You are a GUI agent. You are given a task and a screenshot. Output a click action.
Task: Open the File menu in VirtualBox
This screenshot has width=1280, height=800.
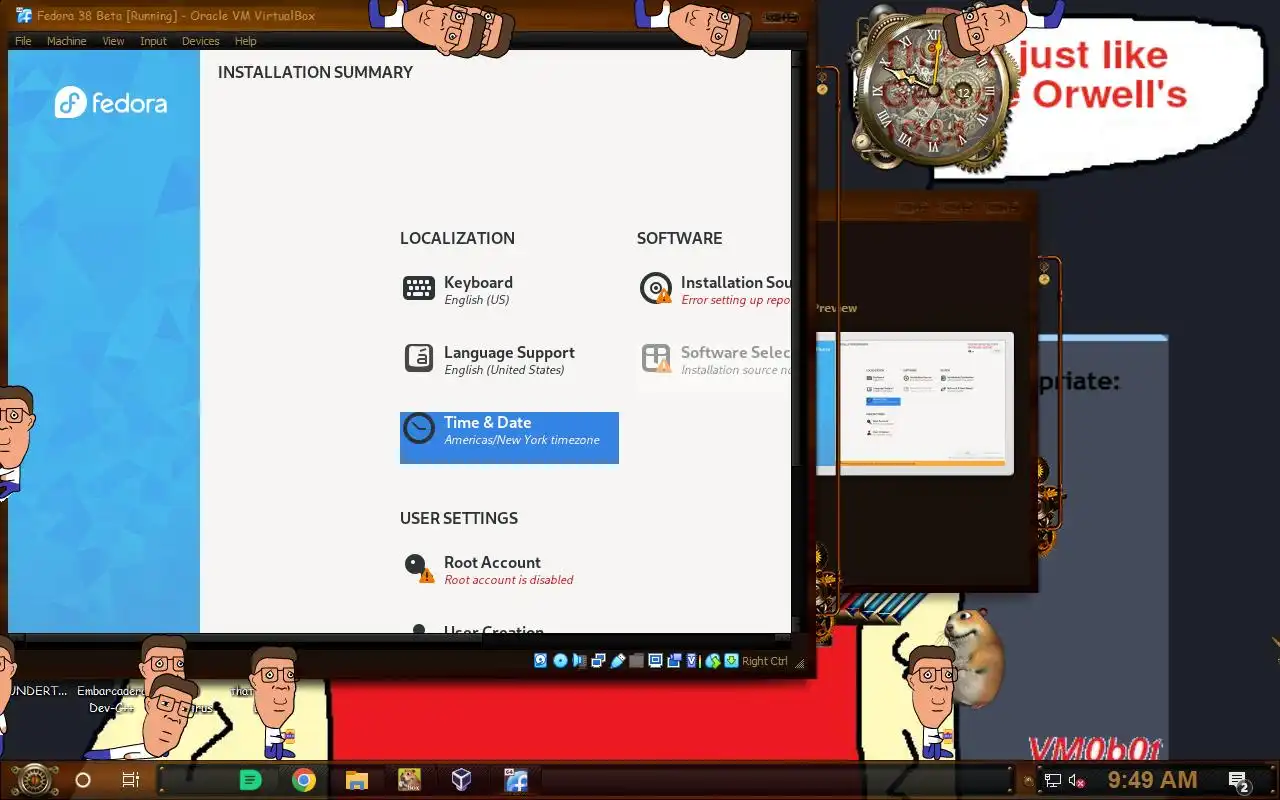tap(23, 41)
